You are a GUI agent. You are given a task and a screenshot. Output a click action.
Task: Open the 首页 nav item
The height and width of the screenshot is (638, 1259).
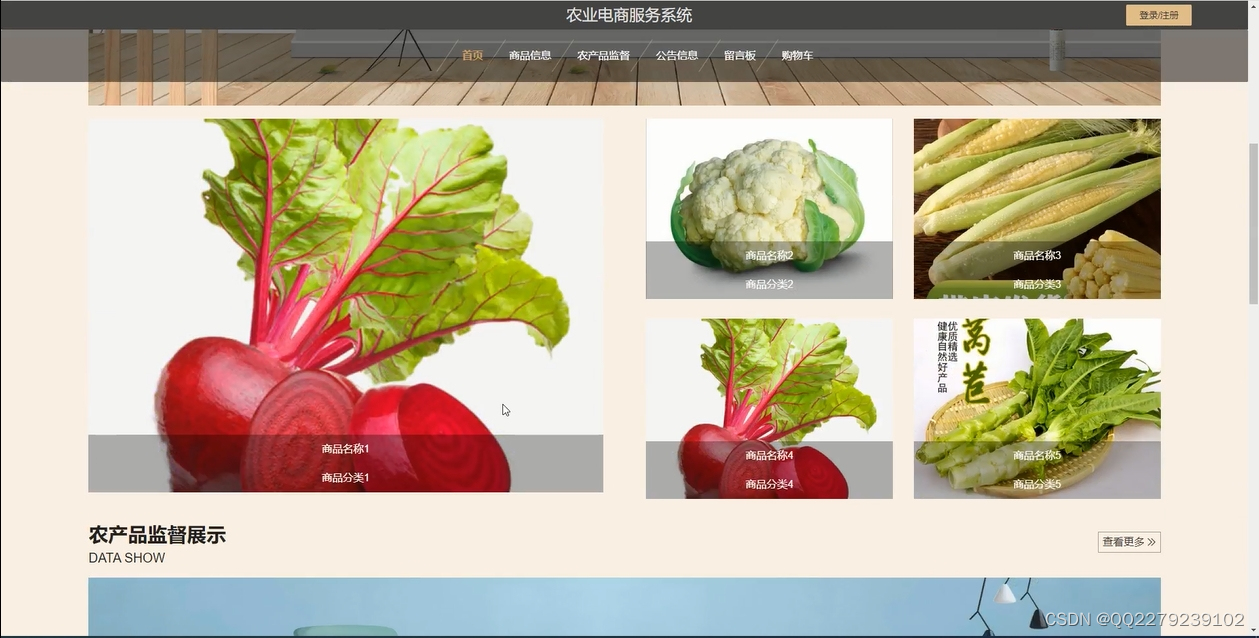pos(472,55)
